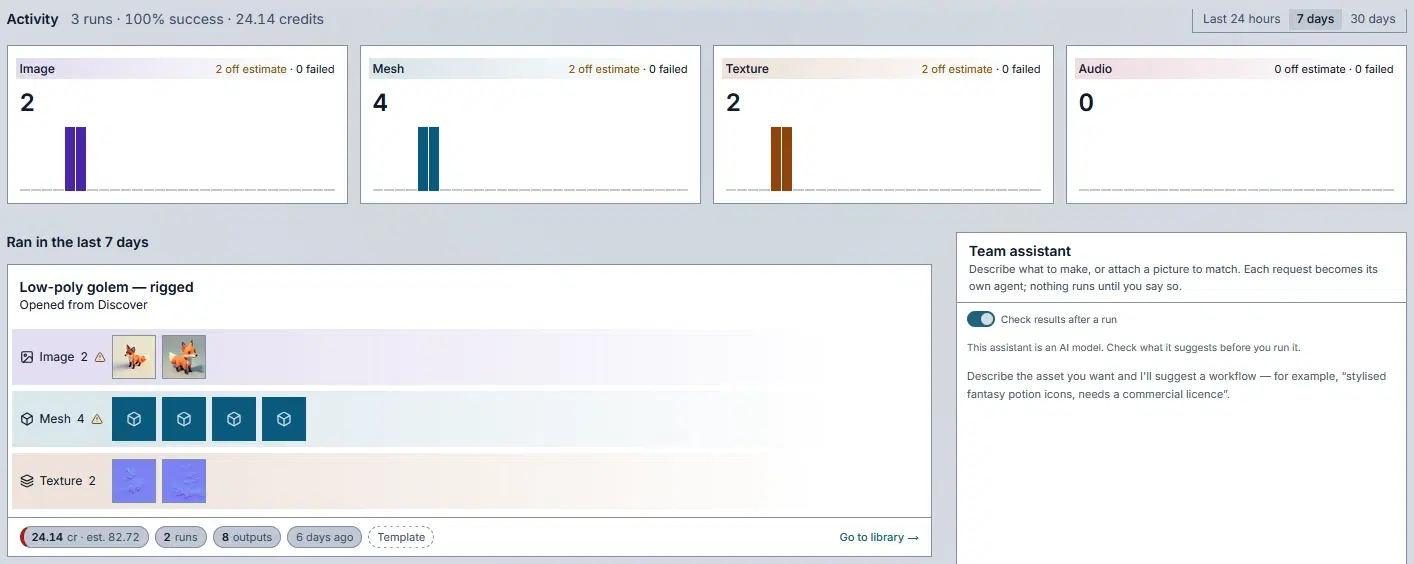Click the 8 outputs chip

click(x=247, y=537)
